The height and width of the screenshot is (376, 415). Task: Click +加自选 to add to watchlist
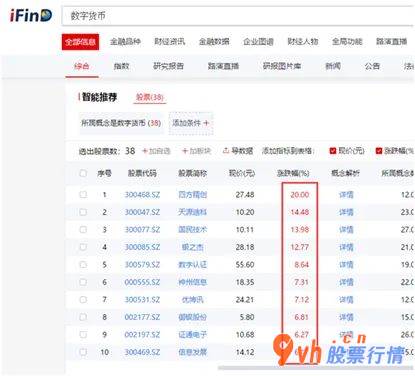click(156, 151)
